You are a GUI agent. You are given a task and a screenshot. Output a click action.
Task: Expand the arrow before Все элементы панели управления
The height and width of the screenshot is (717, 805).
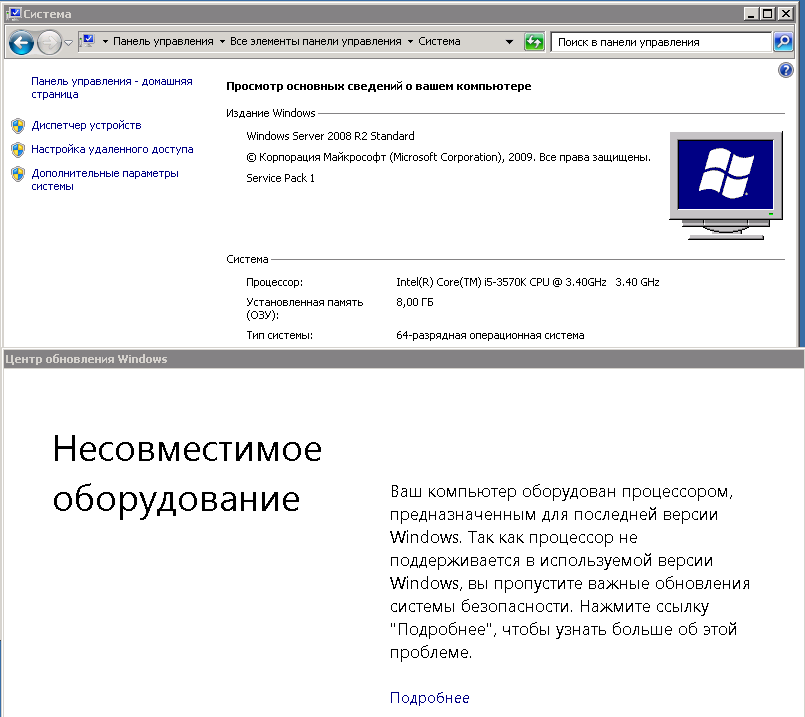[222, 42]
